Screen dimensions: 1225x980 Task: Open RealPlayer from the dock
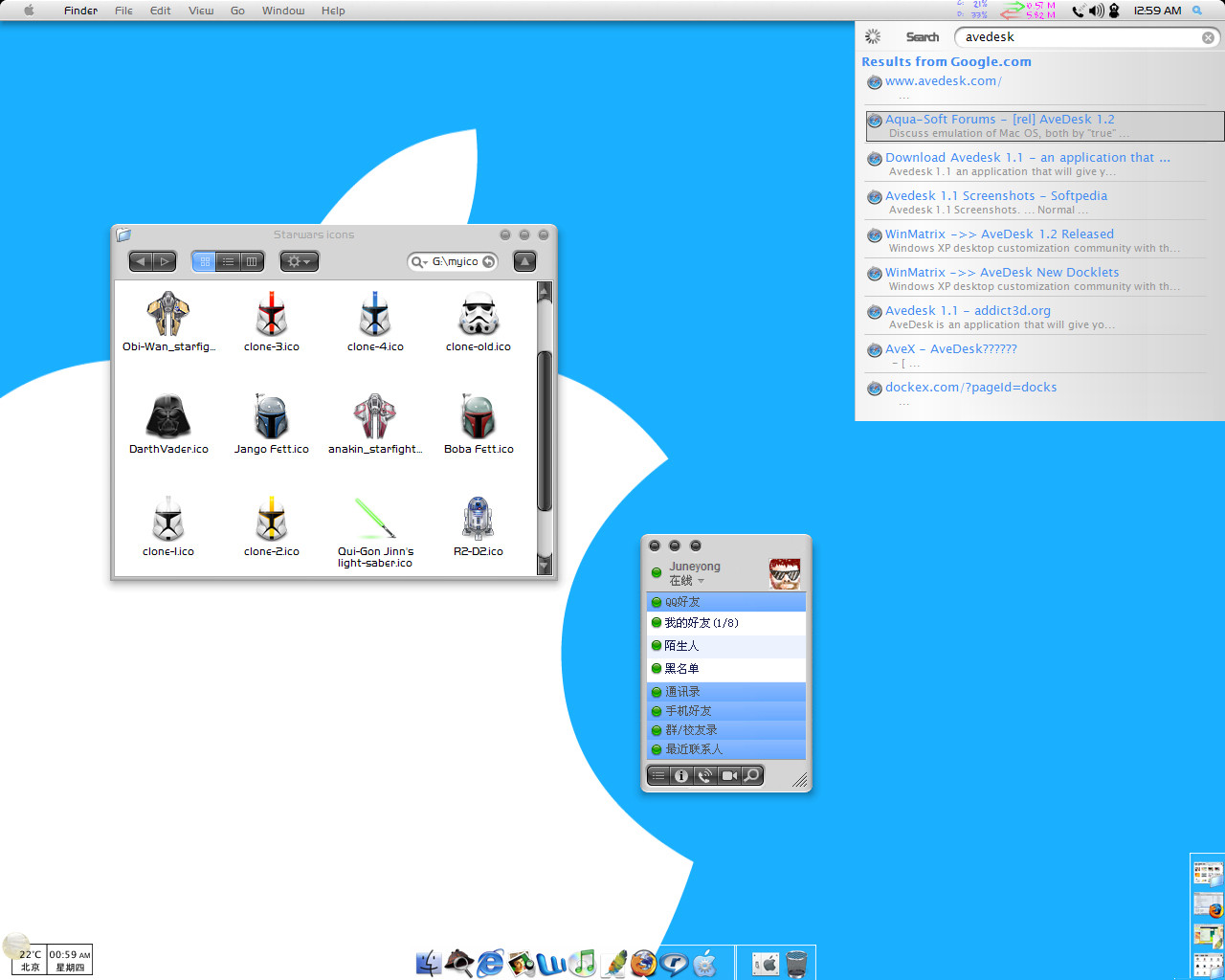[674, 963]
